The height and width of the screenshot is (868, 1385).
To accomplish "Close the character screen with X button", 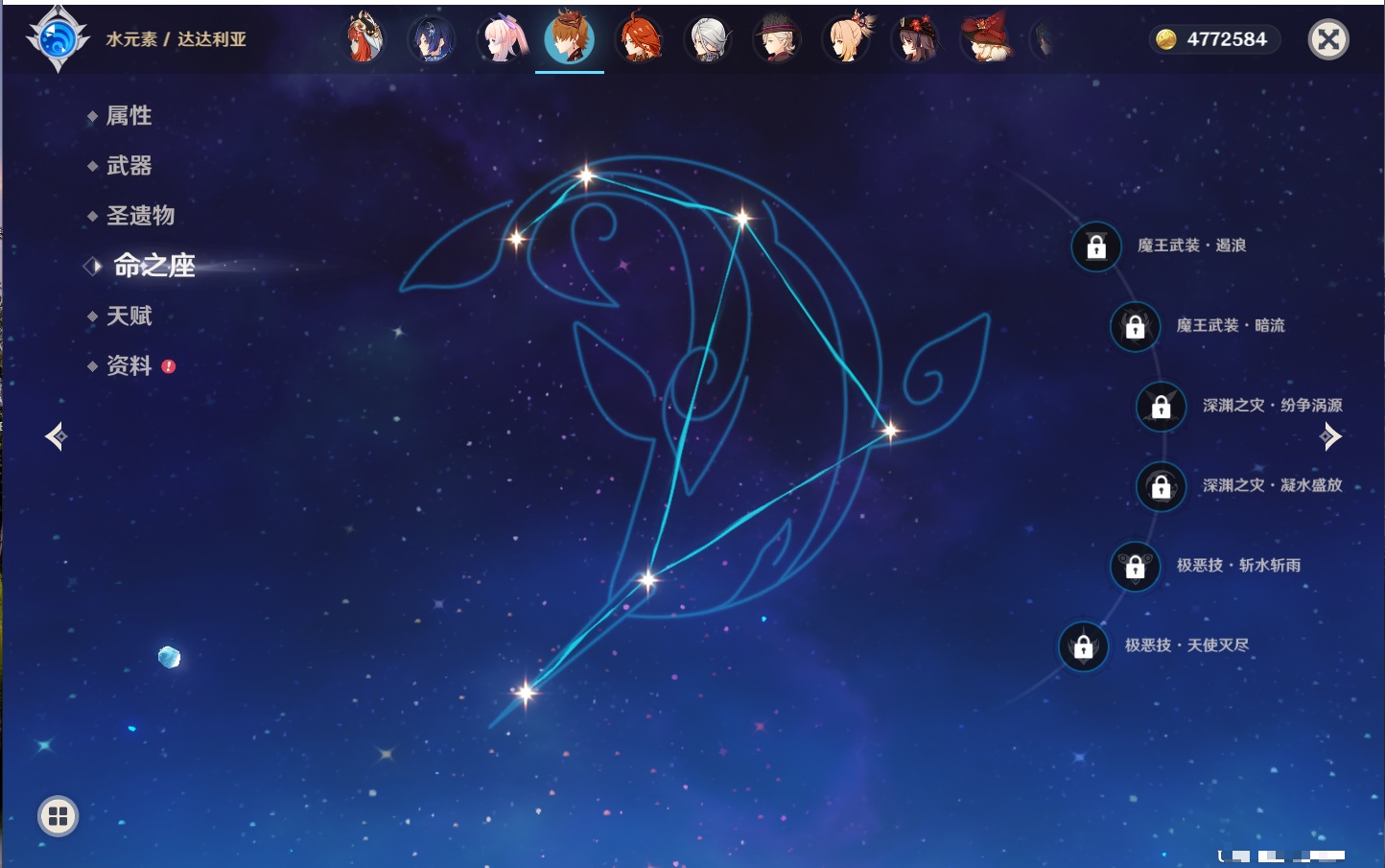I will click(1328, 39).
